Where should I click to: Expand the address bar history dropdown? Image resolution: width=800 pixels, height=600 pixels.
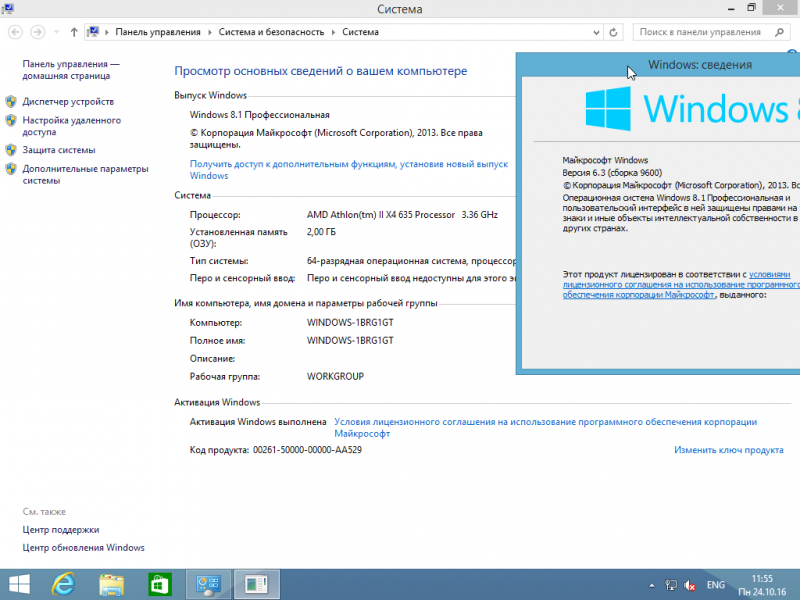(596, 32)
